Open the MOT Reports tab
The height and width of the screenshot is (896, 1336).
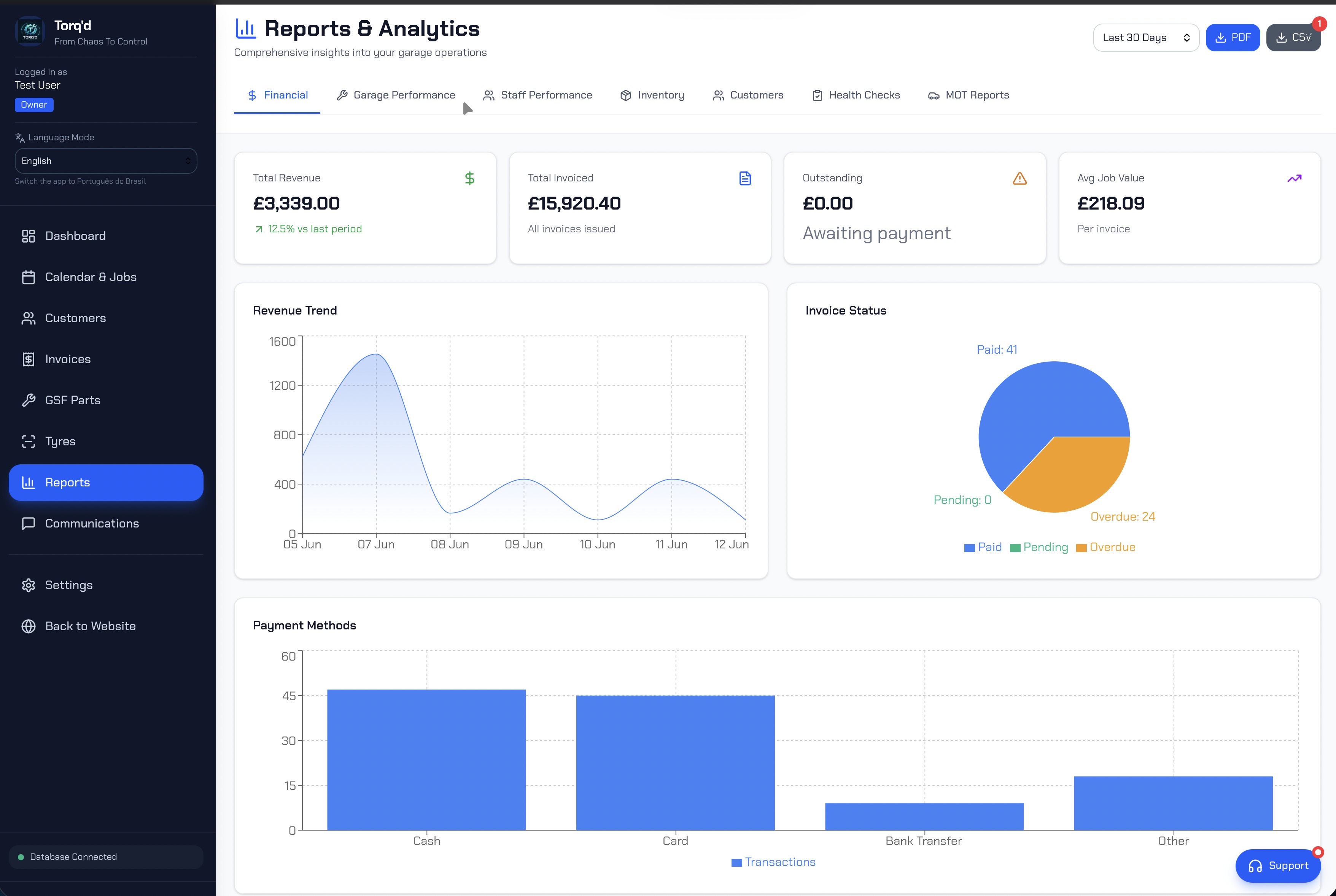[x=969, y=95]
